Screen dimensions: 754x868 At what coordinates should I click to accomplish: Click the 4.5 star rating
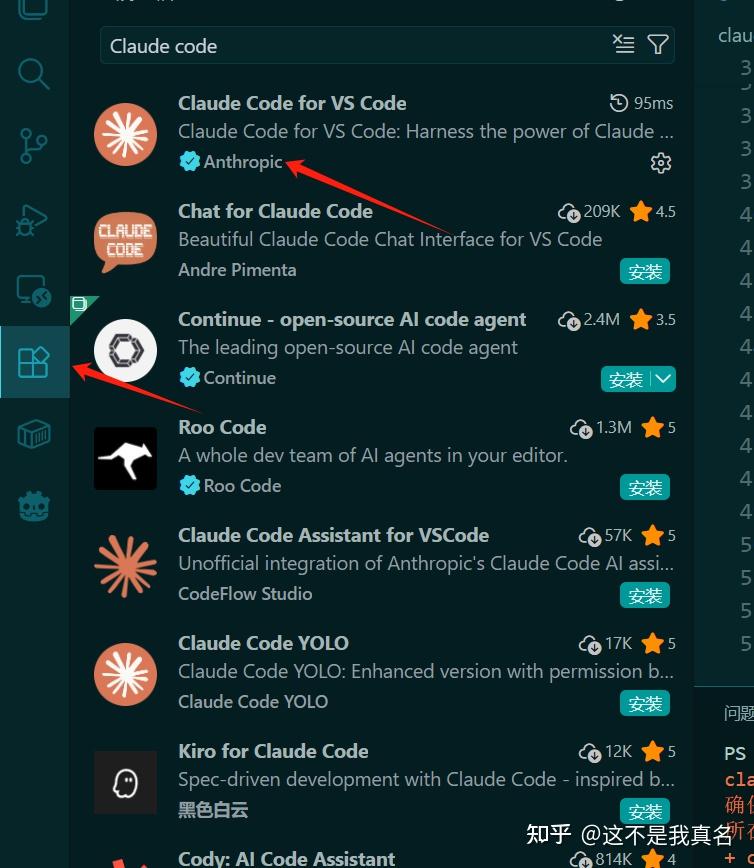653,211
